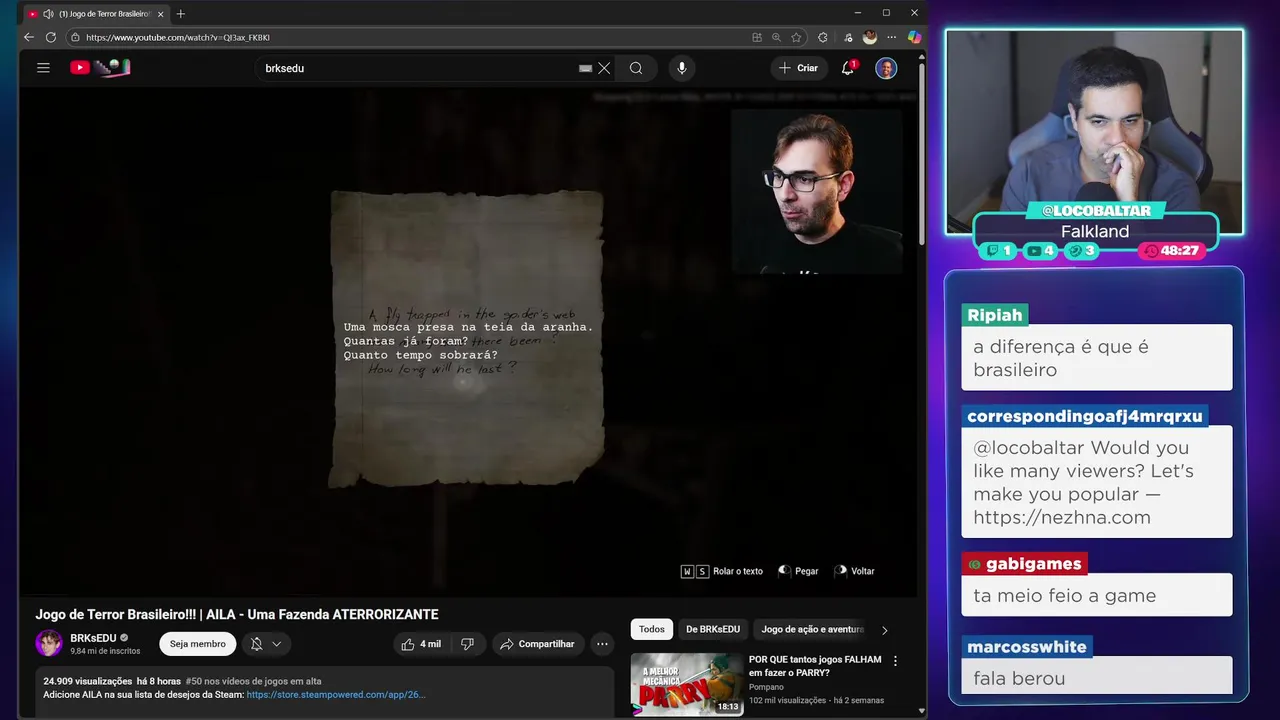Open the BRKsEDU channel name link
Image resolution: width=1280 pixels, height=720 pixels.
(94, 637)
